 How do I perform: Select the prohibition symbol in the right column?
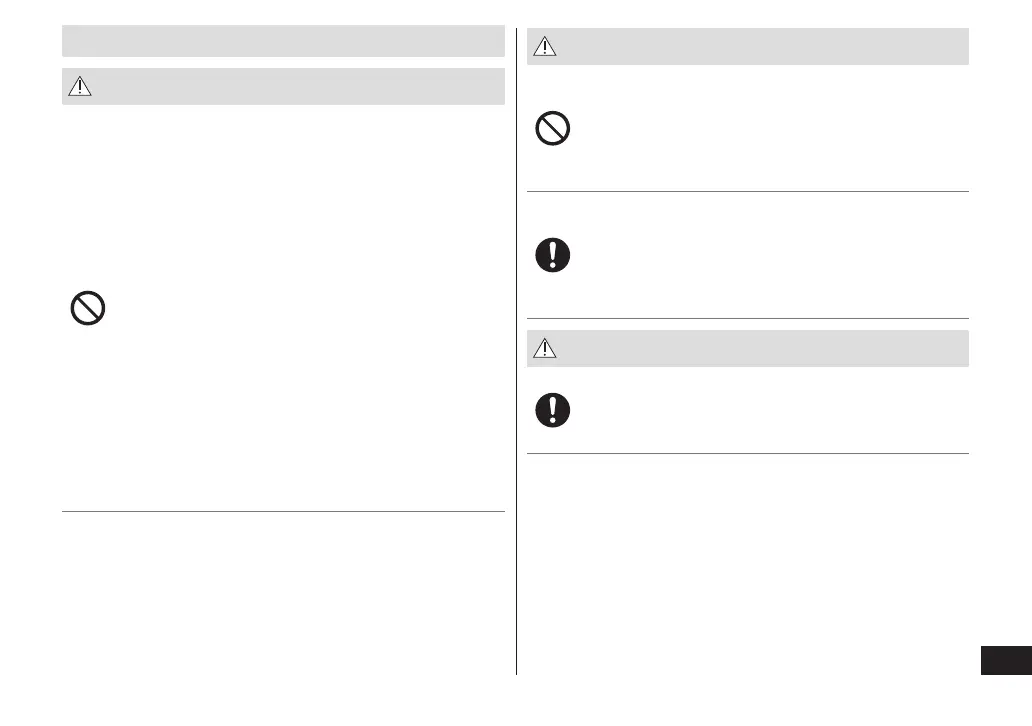[553, 129]
